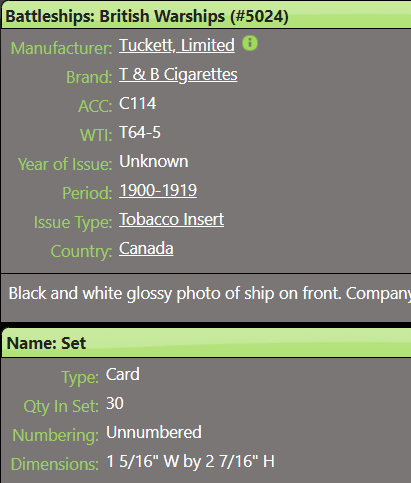
Task: Click the Name: Set section header
Action: tap(206, 343)
